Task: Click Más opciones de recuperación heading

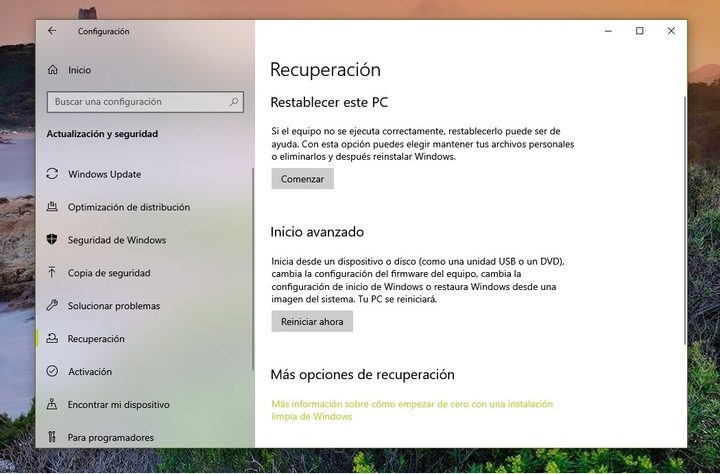Action: point(363,374)
